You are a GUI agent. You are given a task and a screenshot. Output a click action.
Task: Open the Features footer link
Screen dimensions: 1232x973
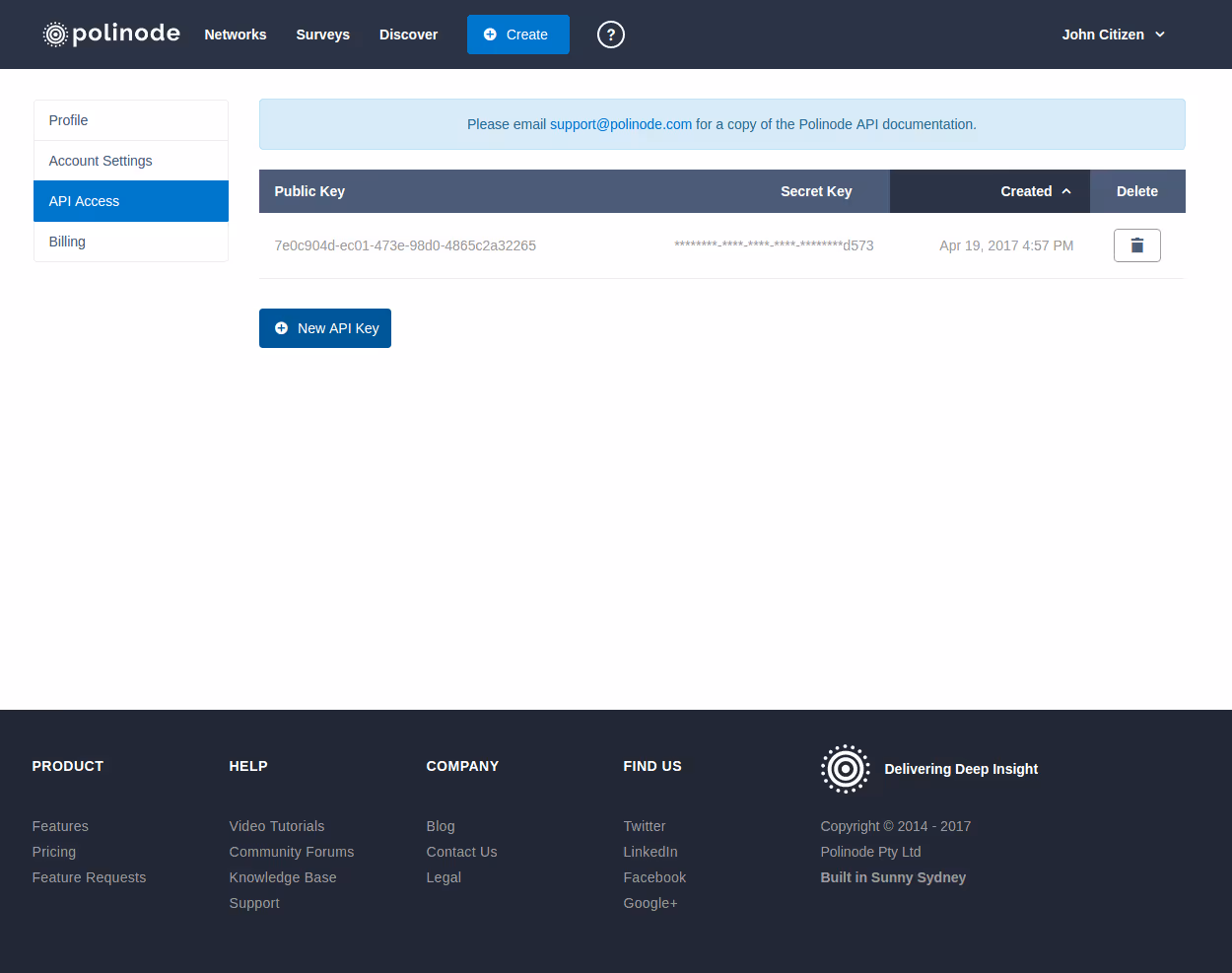coord(60,826)
